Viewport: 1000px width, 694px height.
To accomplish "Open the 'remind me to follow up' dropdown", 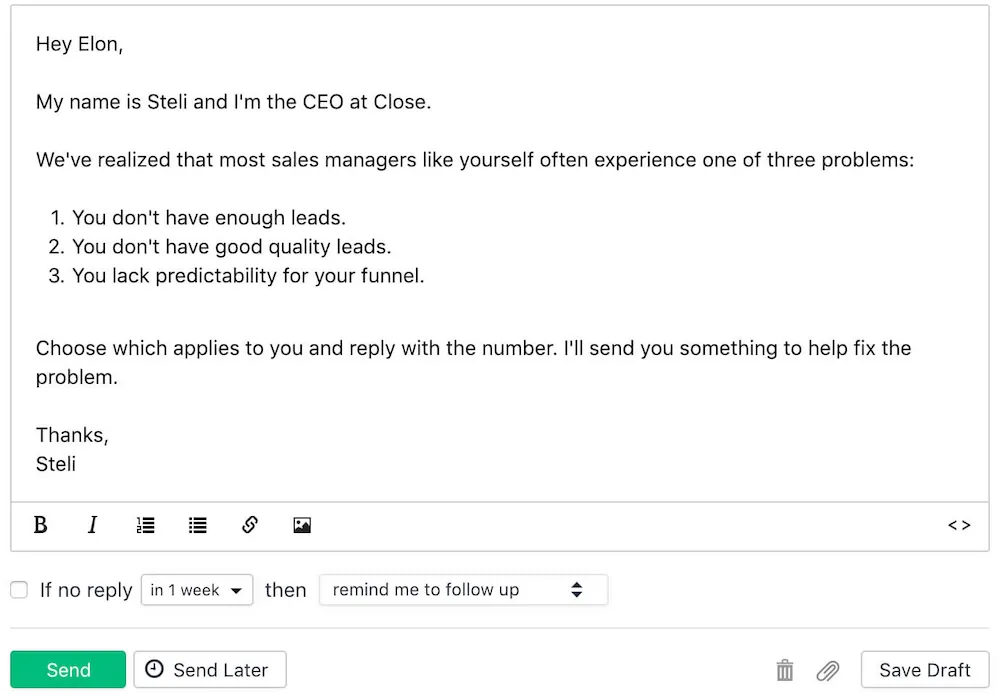I will coord(463,590).
